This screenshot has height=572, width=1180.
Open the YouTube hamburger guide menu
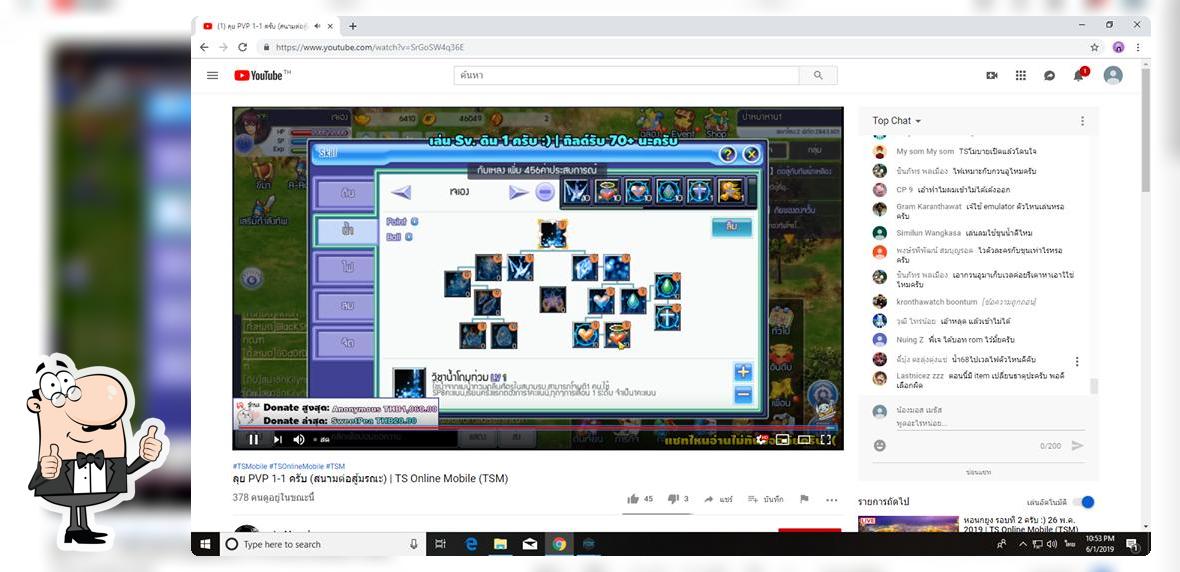213,75
